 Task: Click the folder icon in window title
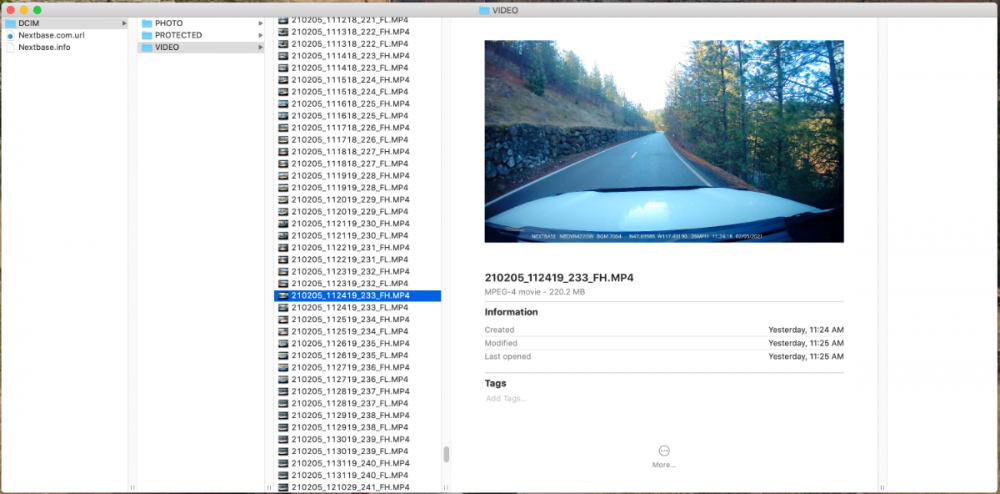coord(484,10)
